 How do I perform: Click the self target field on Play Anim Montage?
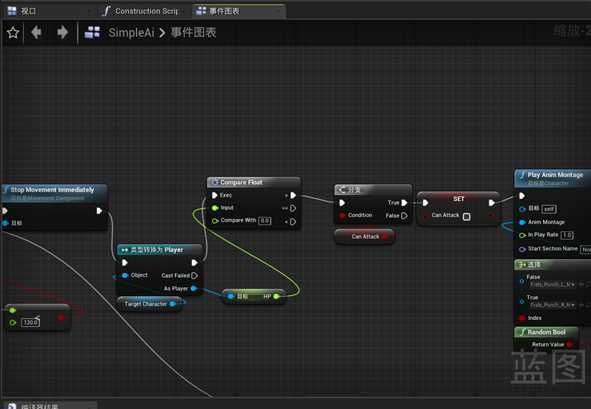(x=549, y=208)
